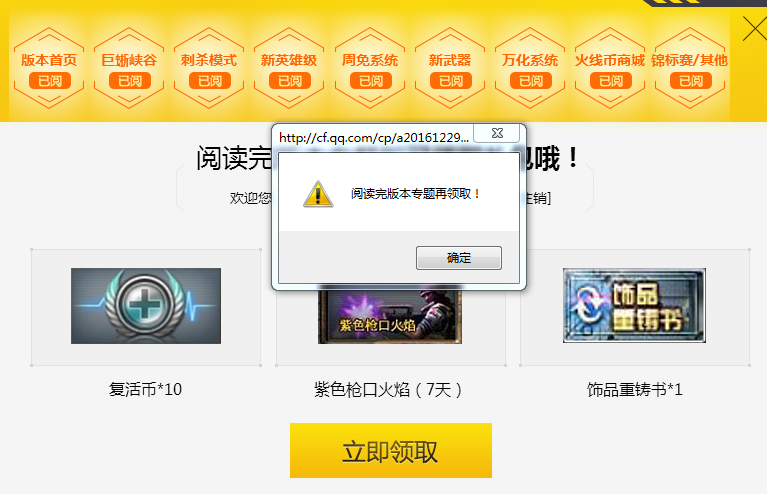The width and height of the screenshot is (767, 494).
Task: Click the 已阅 badge under 版本首页
Action: click(50, 81)
